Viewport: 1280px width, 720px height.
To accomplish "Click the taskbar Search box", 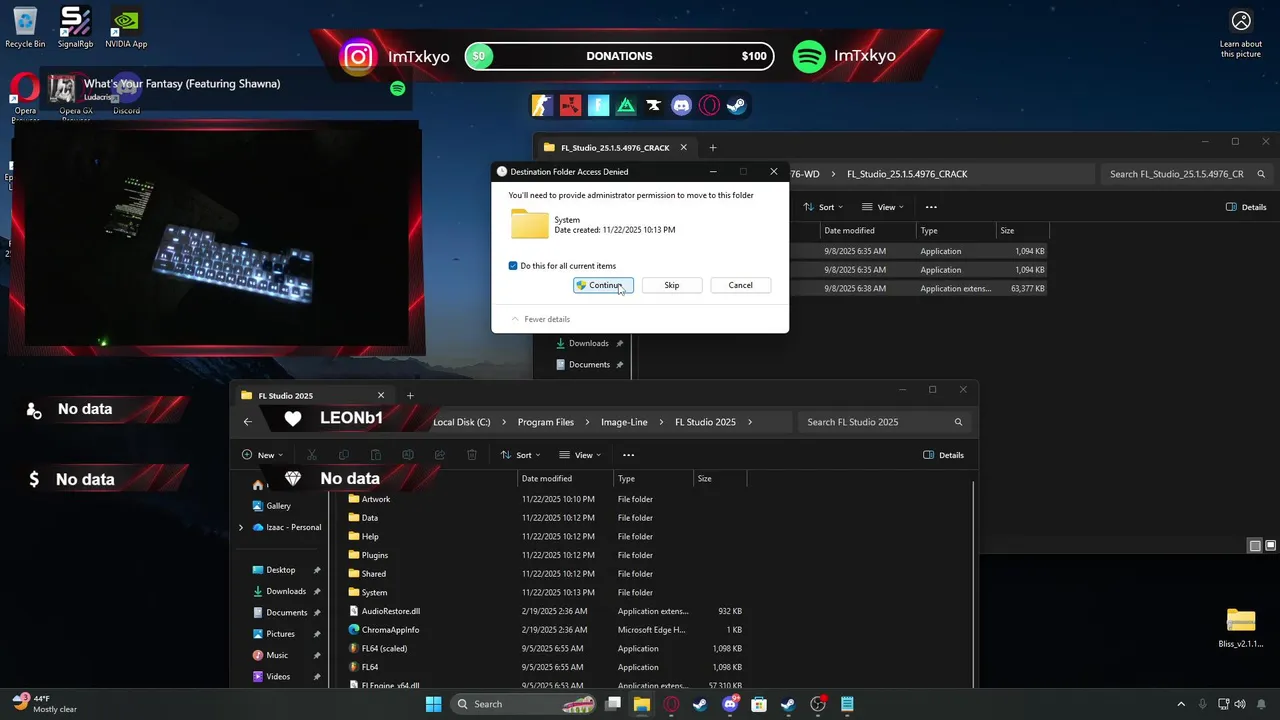I will [x=525, y=704].
